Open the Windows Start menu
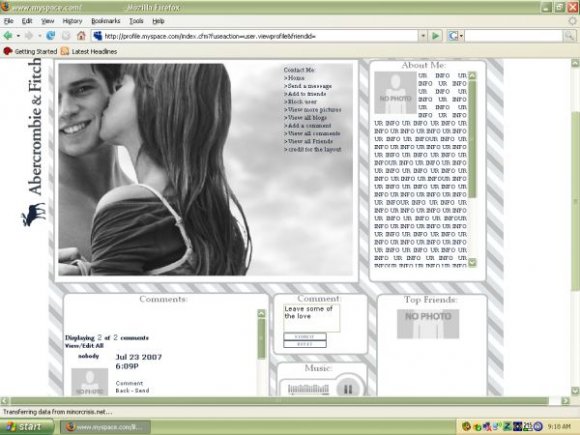The width and height of the screenshot is (580, 435). (x=27, y=427)
